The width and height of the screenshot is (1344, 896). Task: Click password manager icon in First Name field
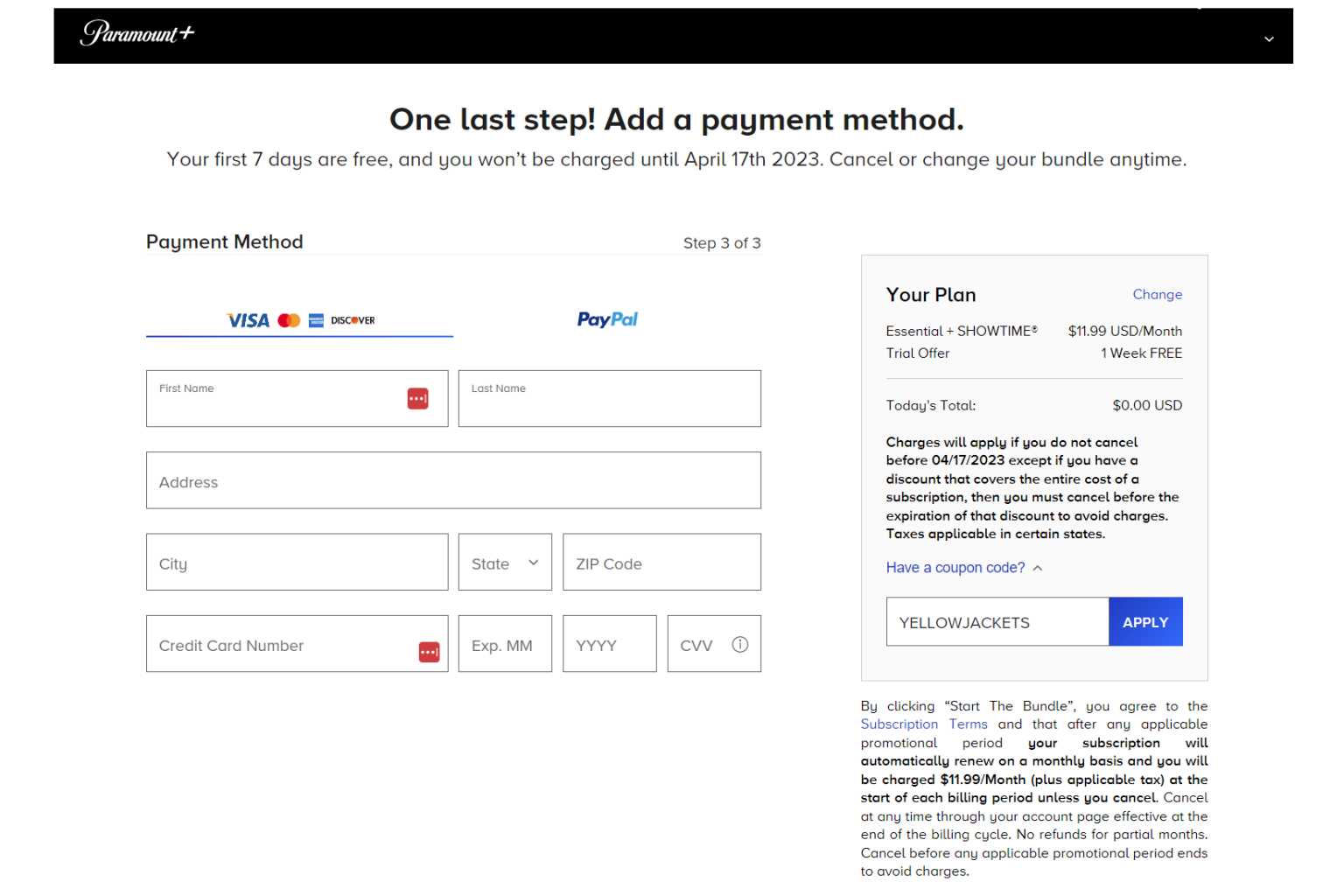point(417,399)
